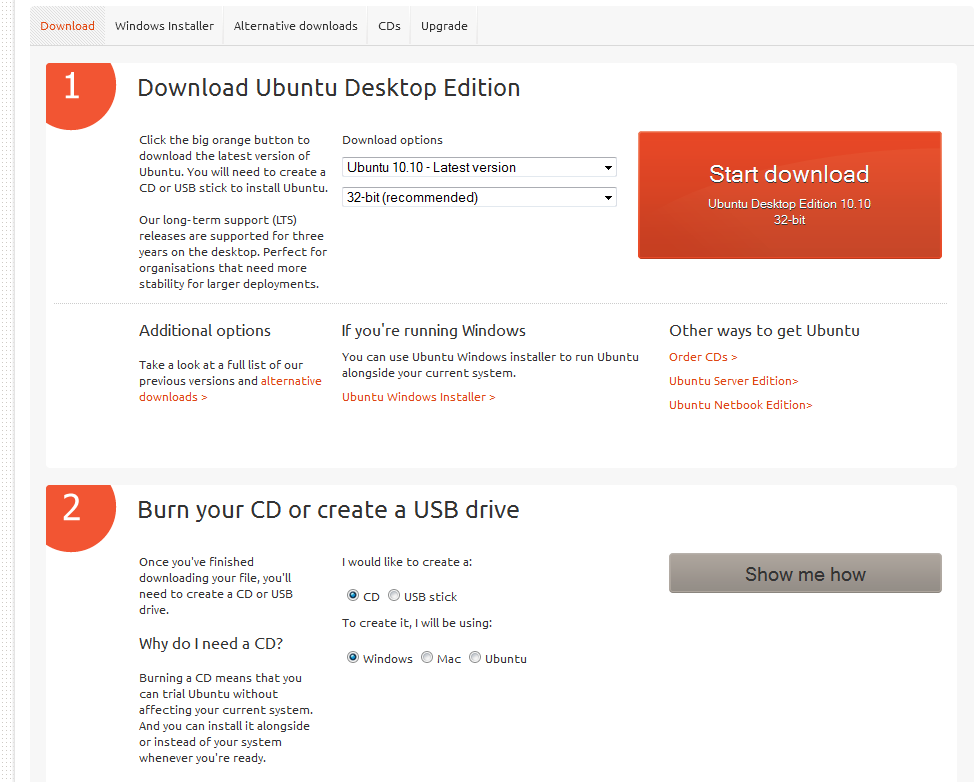Choose the Ubuntu radio button

click(475, 658)
